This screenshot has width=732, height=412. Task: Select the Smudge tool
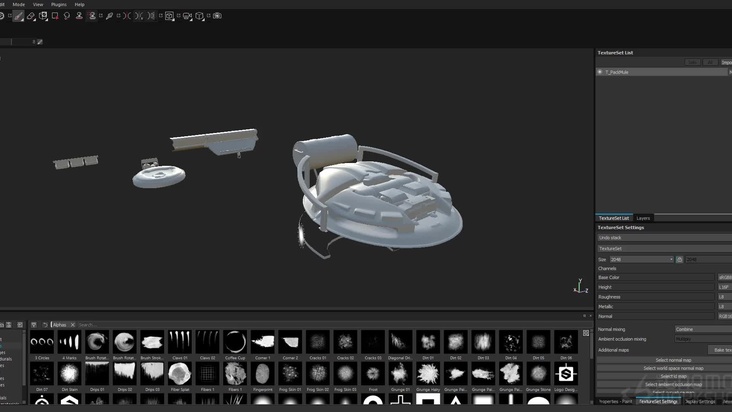[67, 16]
